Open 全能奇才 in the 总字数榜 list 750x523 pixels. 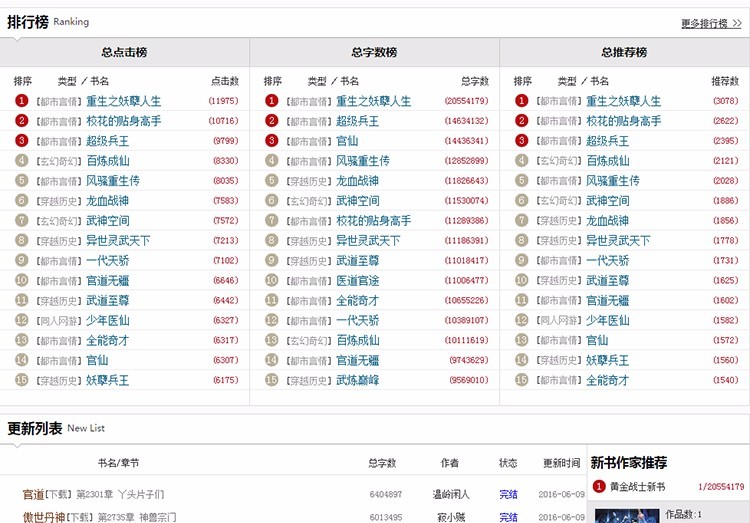pos(358,300)
